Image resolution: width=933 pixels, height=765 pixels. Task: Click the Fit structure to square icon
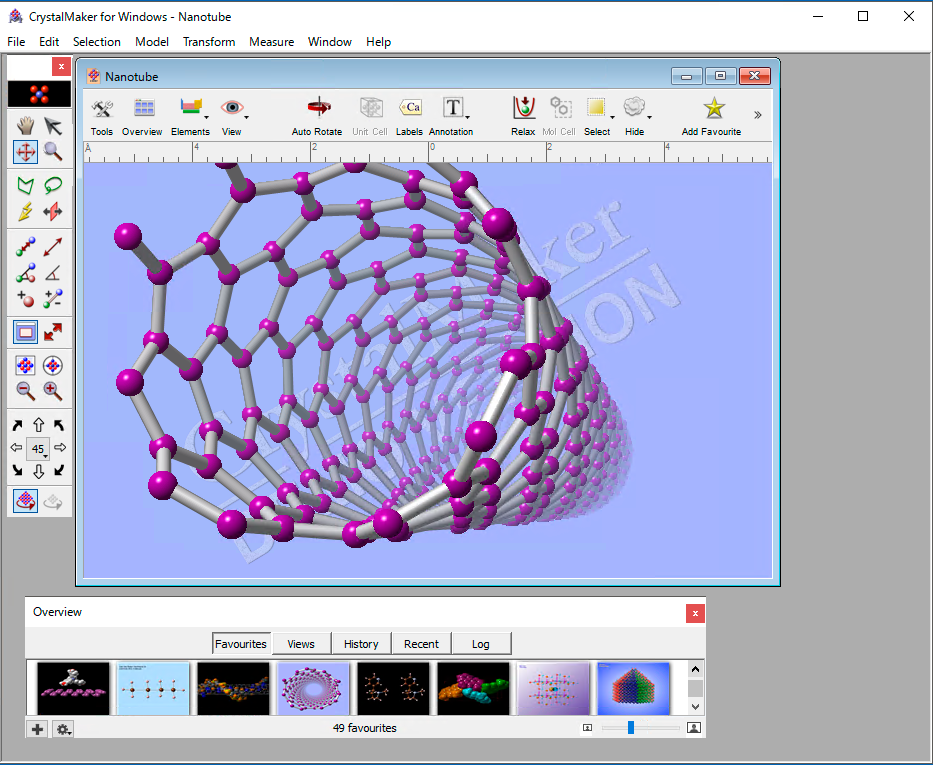(x=25, y=365)
